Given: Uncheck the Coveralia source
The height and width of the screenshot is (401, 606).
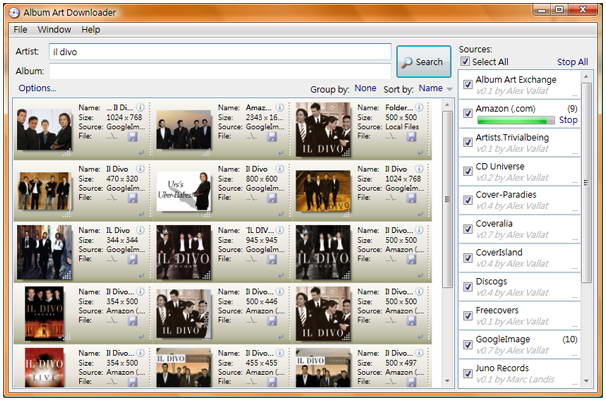Looking at the screenshot, I should pos(468,229).
